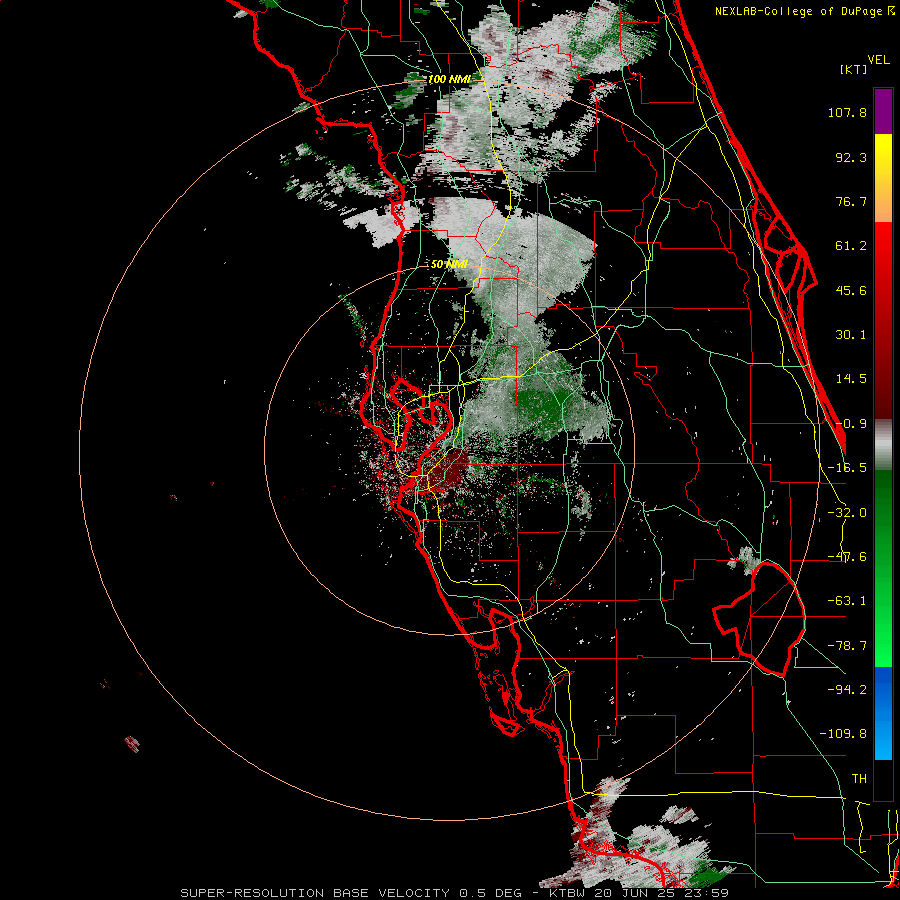Viewport: 900px width, 900px height.
Task: Click the Super-Resolution Base Velocity caption
Action: click(455, 893)
